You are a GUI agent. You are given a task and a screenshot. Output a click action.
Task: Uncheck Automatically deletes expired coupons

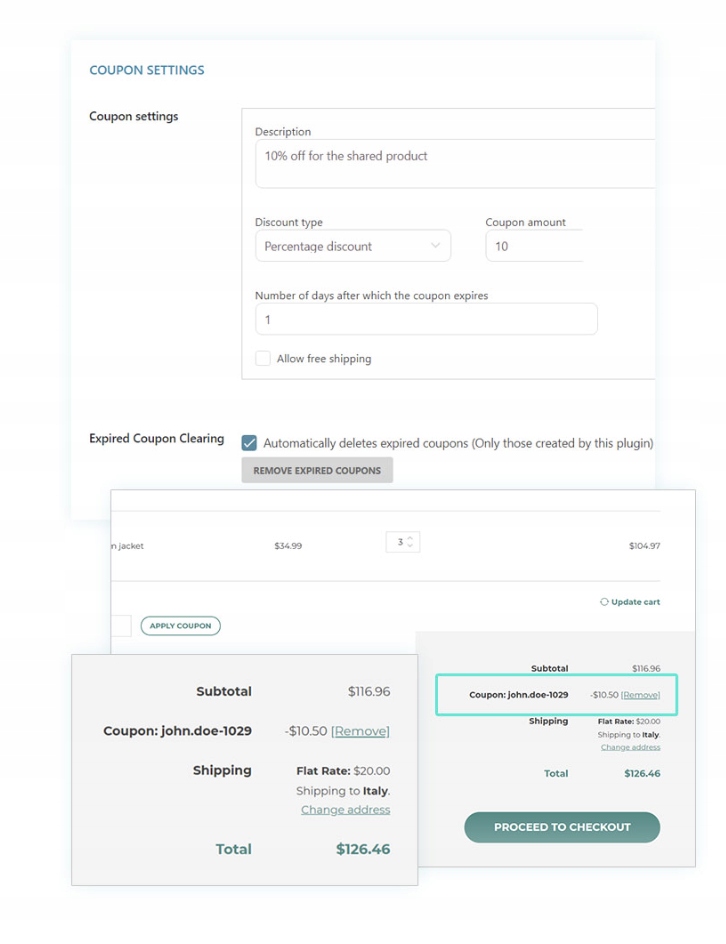click(249, 442)
